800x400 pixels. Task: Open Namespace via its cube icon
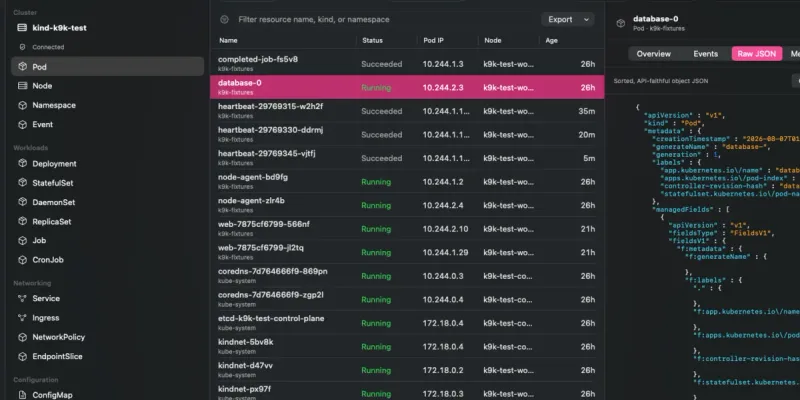[x=22, y=105]
